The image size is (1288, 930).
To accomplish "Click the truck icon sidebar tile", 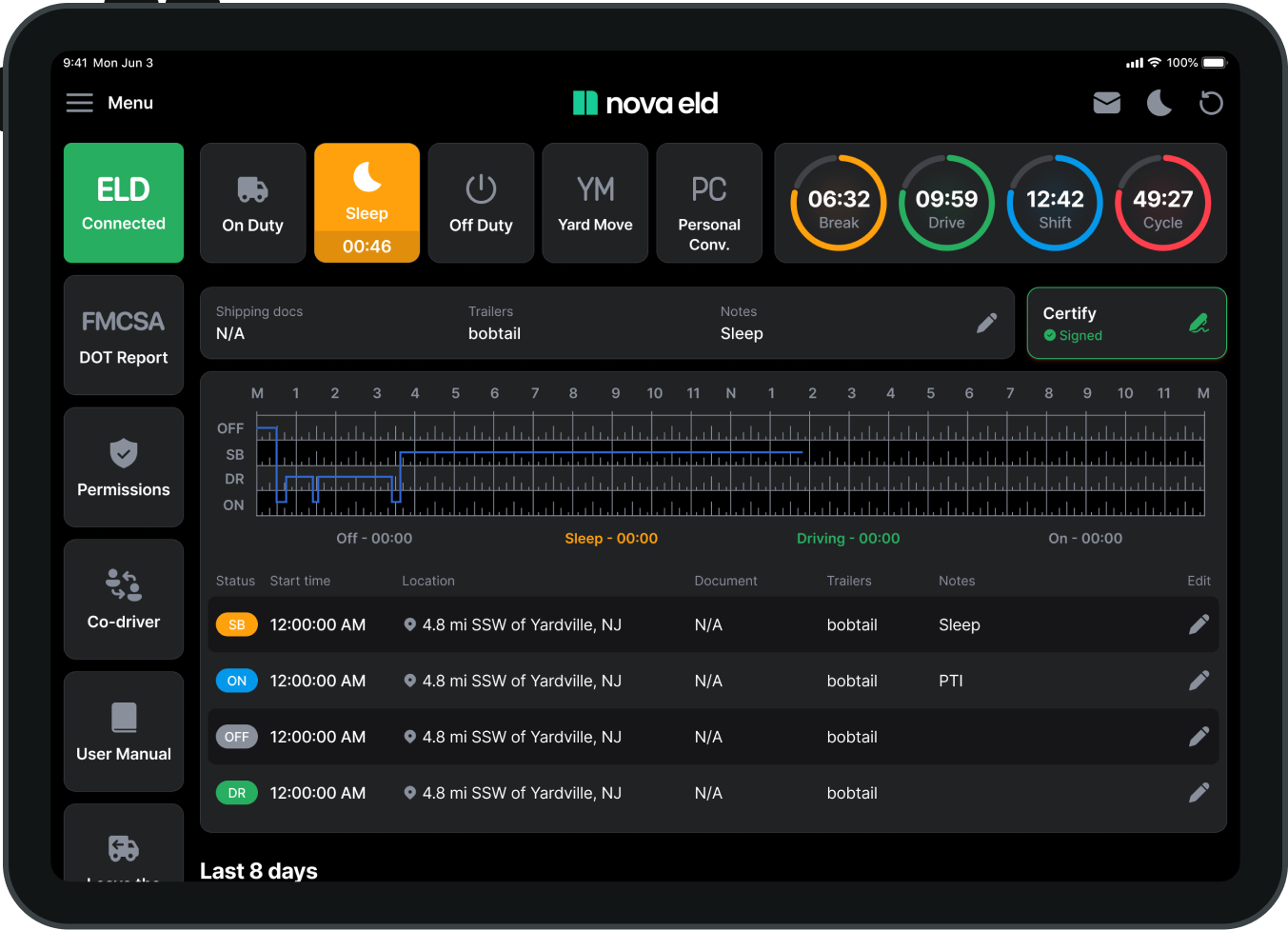I will coord(124,843).
